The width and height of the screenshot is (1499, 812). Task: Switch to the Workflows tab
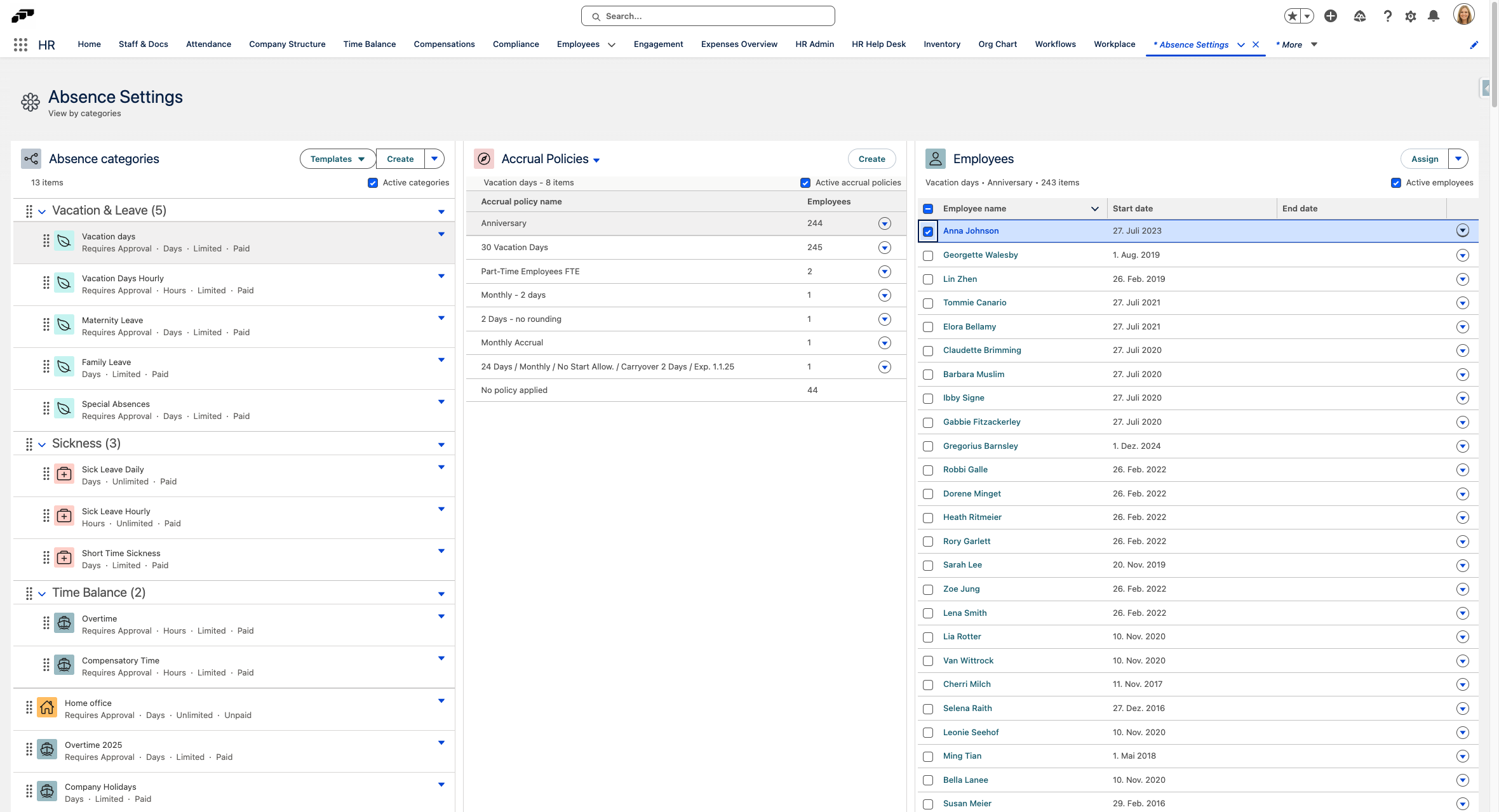point(1055,44)
